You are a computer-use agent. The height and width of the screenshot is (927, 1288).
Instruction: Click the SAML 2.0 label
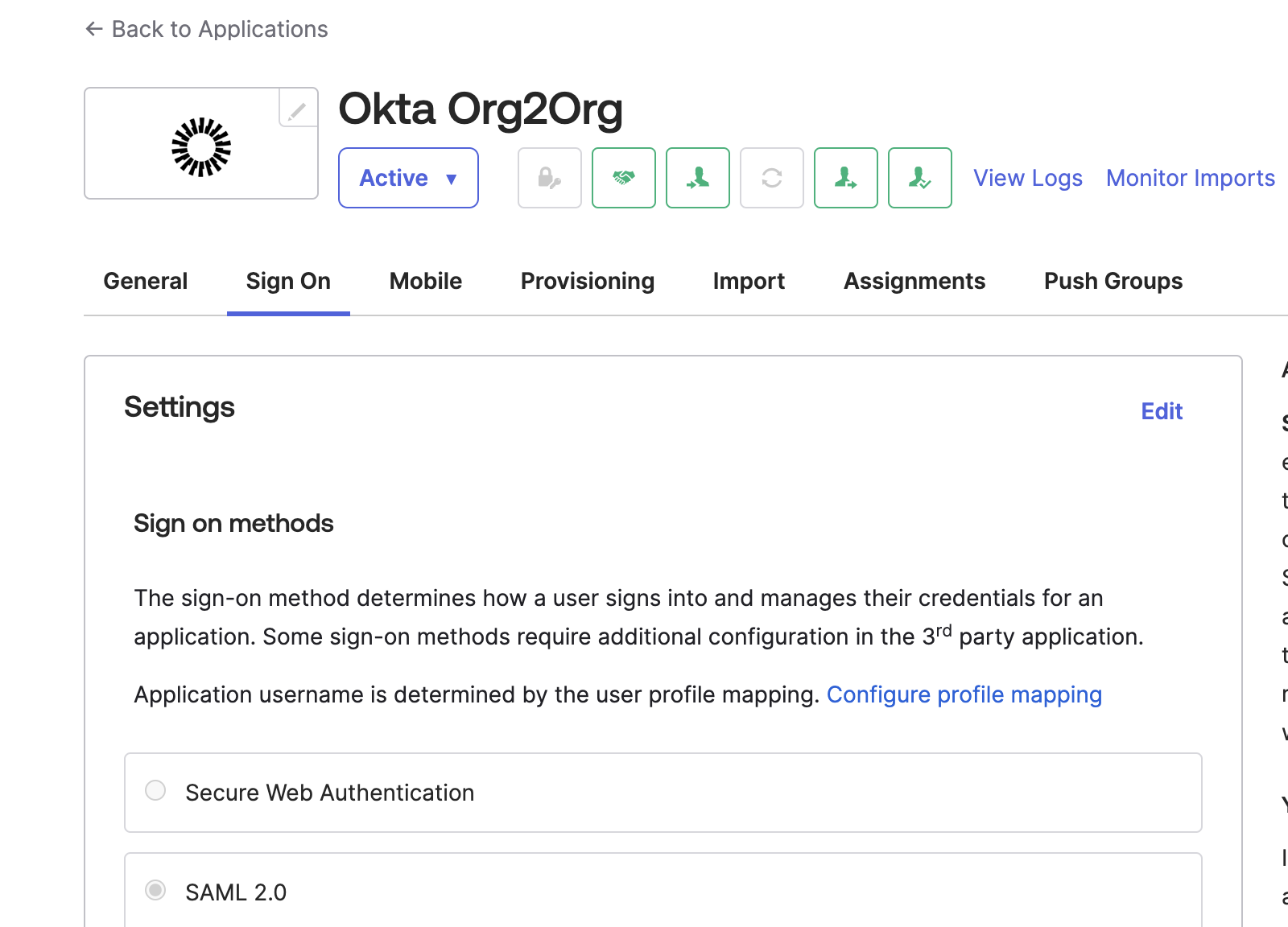(236, 892)
